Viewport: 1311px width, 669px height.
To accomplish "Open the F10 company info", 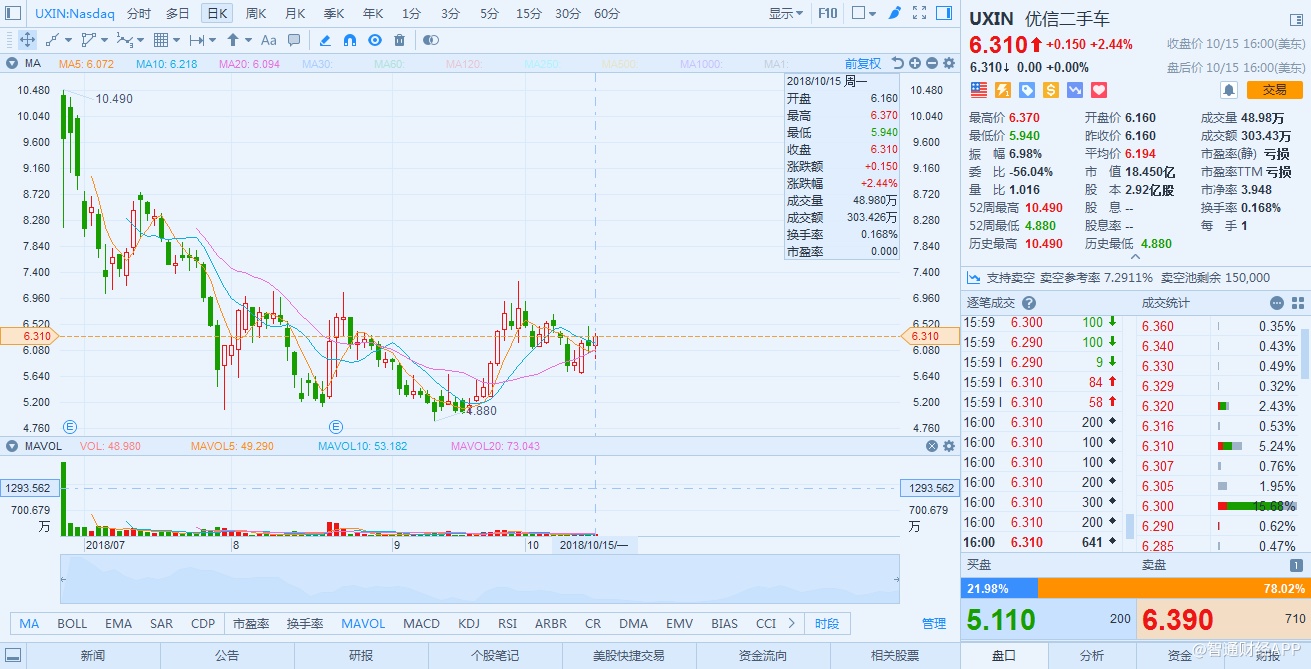I will pyautogui.click(x=828, y=13).
